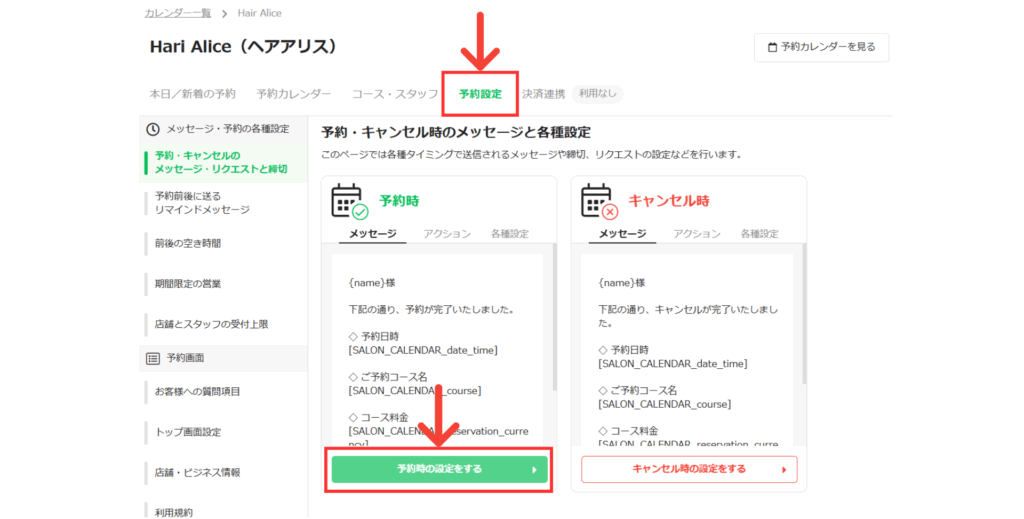Open 予約前後に送るリマインドメッセージ in sidebar
Viewport: 1024px width, 519px height.
click(202, 203)
